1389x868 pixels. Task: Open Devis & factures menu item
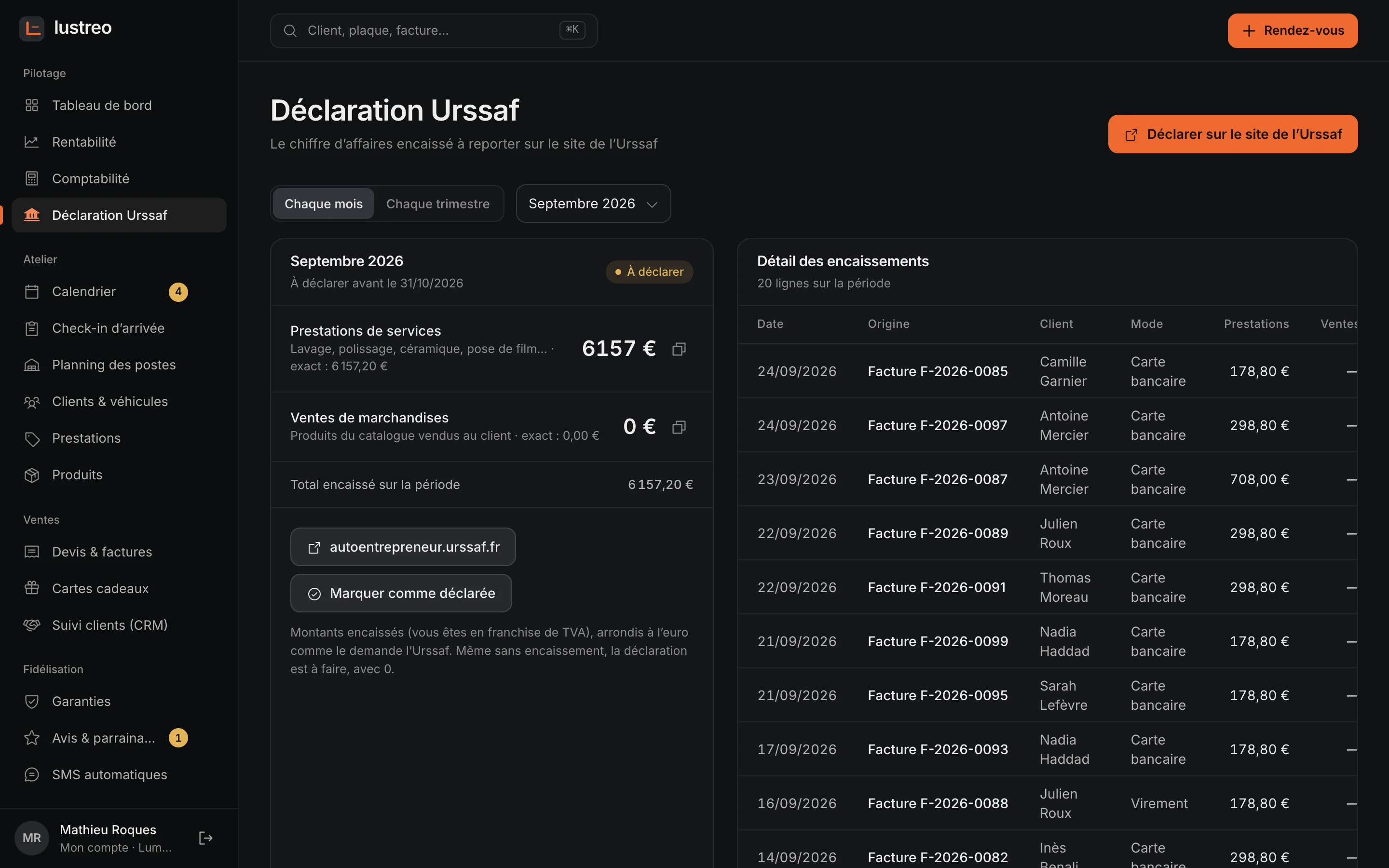click(119, 552)
